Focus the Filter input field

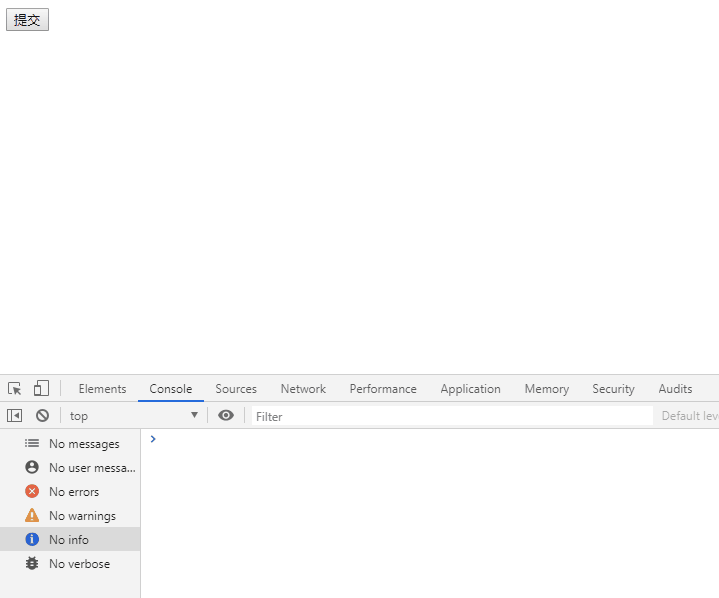(452, 416)
